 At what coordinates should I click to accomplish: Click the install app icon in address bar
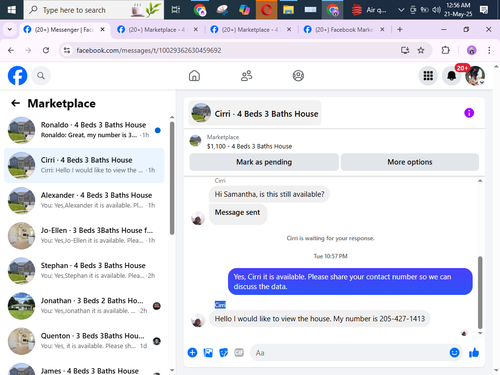tap(405, 50)
